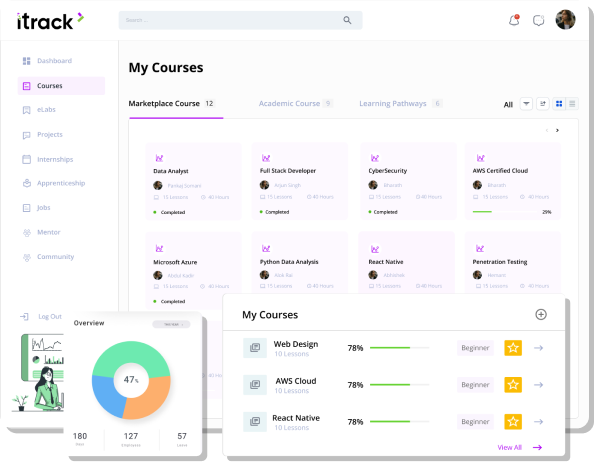Screen dimensions: 594x462
Task: Open the Full Stack Developer course
Action: point(300,181)
